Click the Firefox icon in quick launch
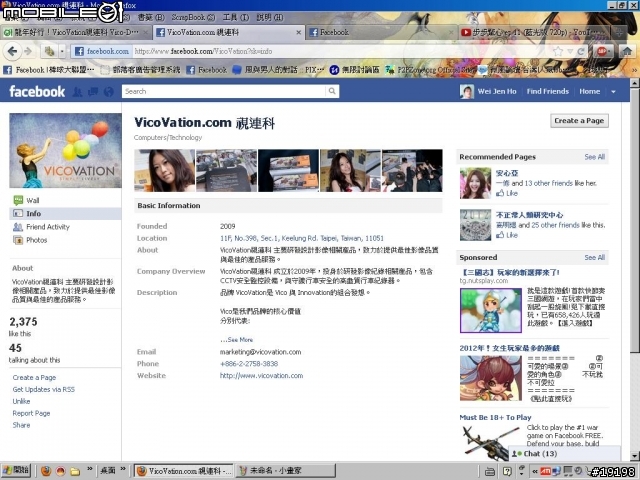 pos(46,471)
